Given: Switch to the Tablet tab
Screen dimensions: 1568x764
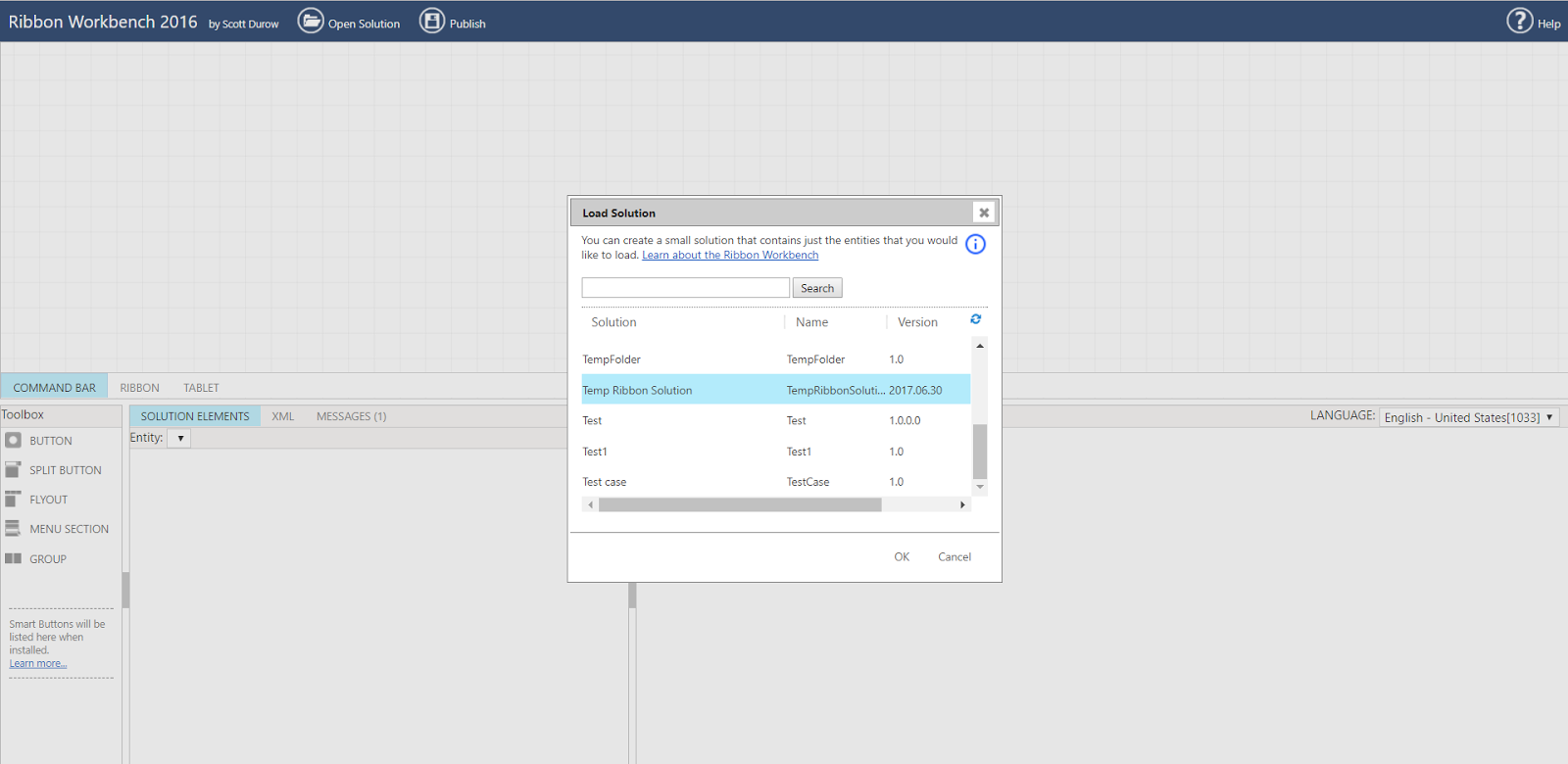Looking at the screenshot, I should (x=201, y=388).
